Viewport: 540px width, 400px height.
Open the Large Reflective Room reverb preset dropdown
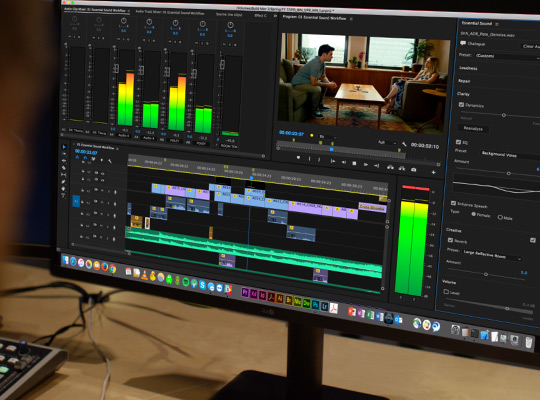pos(492,256)
